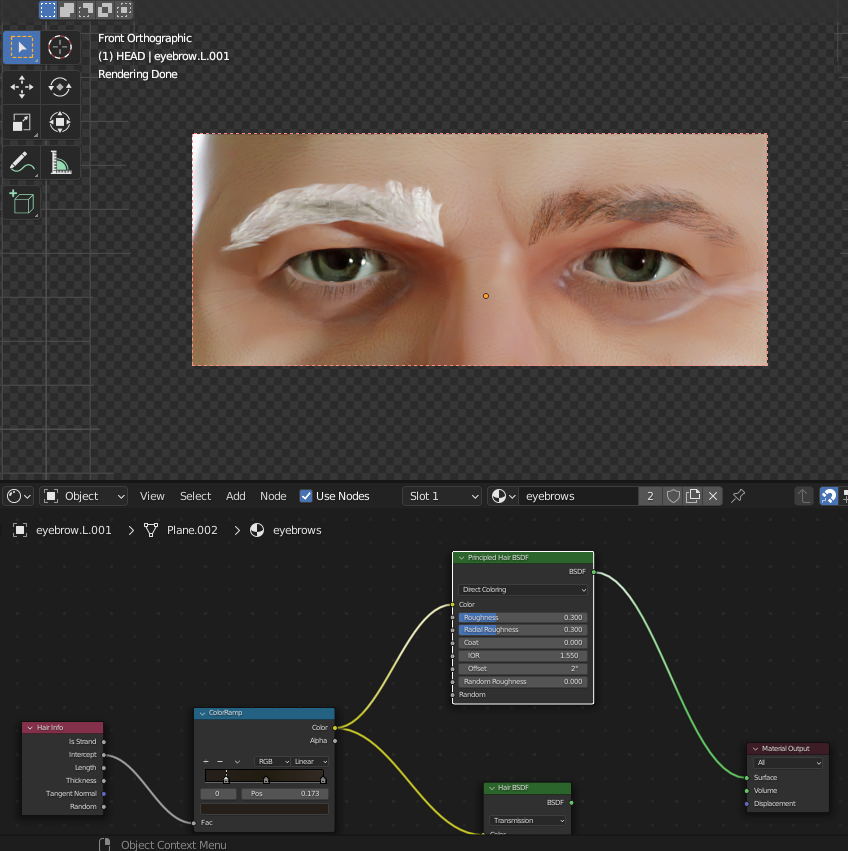The image size is (848, 851).
Task: Open the View menu in node editor
Action: [x=152, y=496]
